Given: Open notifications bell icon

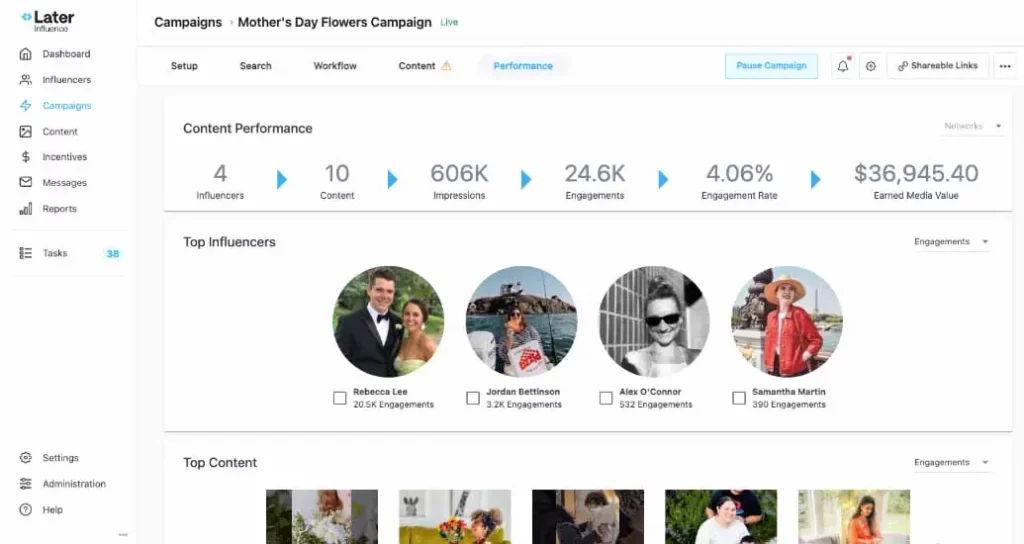Looking at the screenshot, I should click(843, 66).
